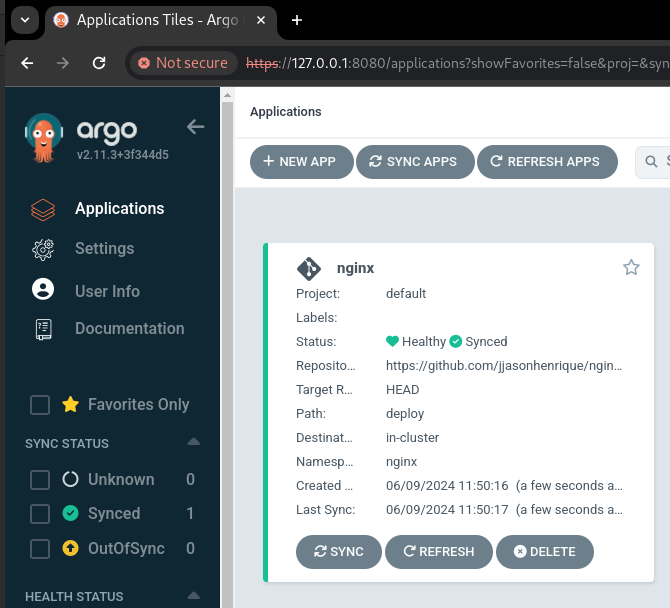Open the Documentation book icon
Image resolution: width=670 pixels, height=608 pixels.
point(42,329)
